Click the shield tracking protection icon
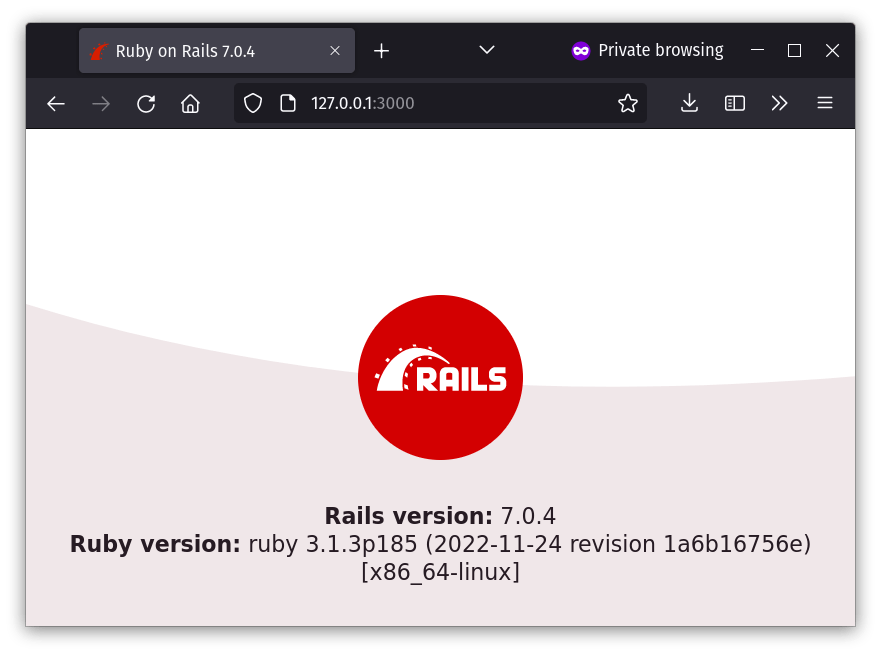 coord(252,102)
